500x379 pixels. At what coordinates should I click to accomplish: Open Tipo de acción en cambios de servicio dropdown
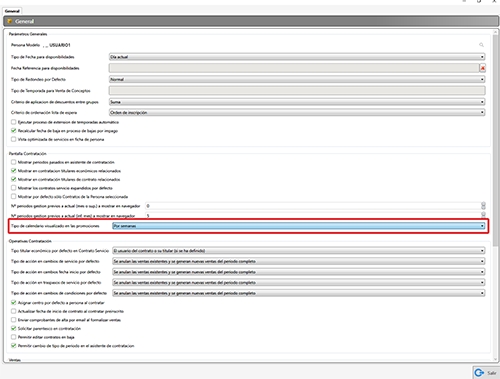299,261
